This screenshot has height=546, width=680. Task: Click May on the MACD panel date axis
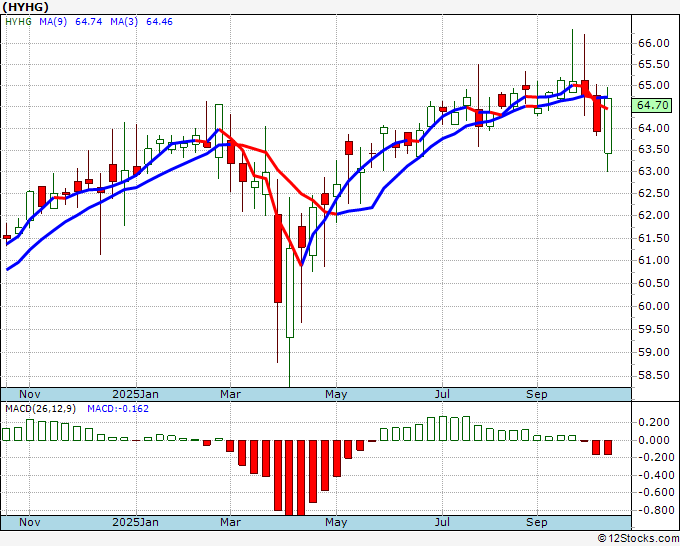pos(336,522)
